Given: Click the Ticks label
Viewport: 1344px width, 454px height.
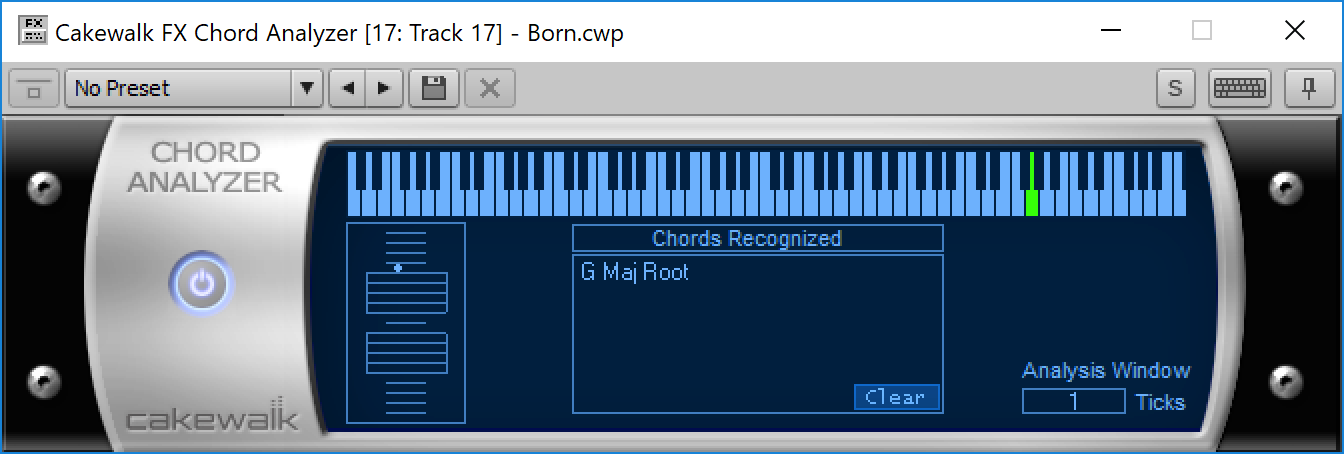Looking at the screenshot, I should pos(1160,402).
